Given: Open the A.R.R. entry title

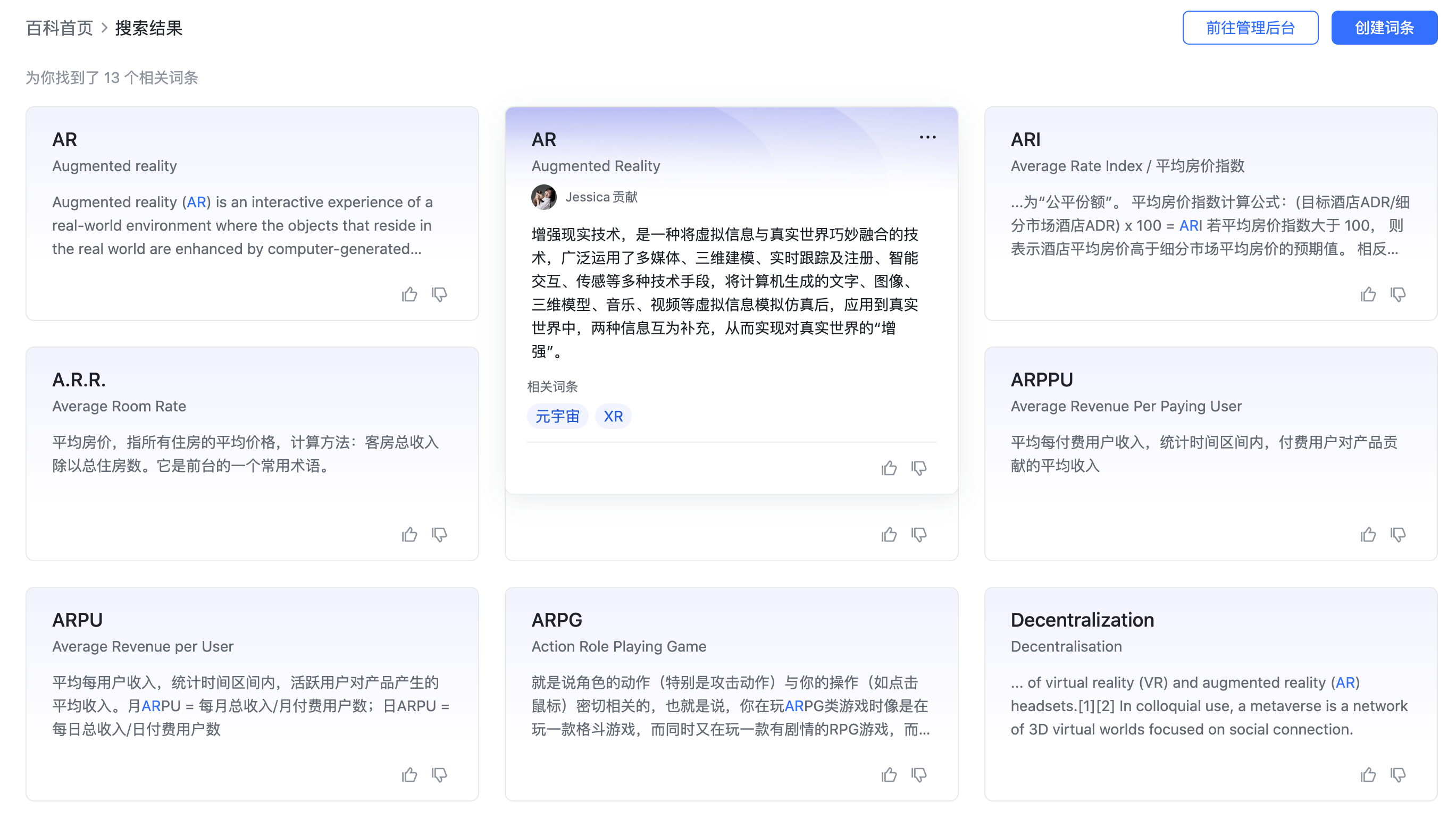Looking at the screenshot, I should point(78,380).
